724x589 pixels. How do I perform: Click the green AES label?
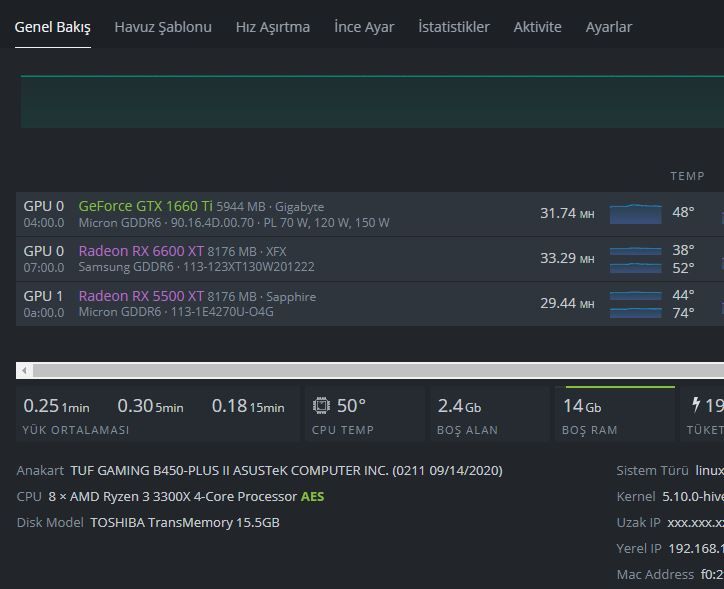(x=312, y=497)
